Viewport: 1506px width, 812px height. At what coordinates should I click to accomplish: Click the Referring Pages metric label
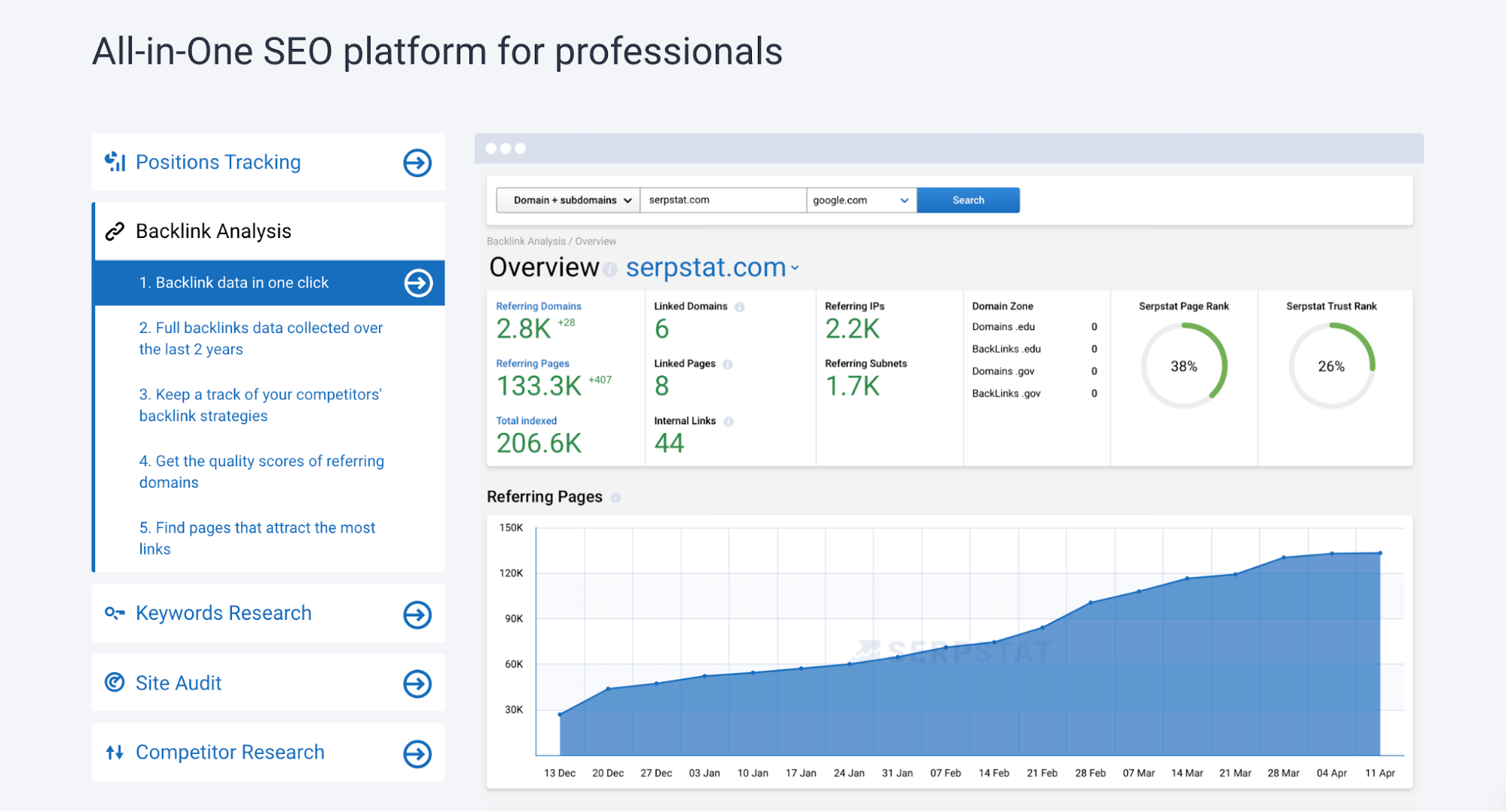coord(533,363)
